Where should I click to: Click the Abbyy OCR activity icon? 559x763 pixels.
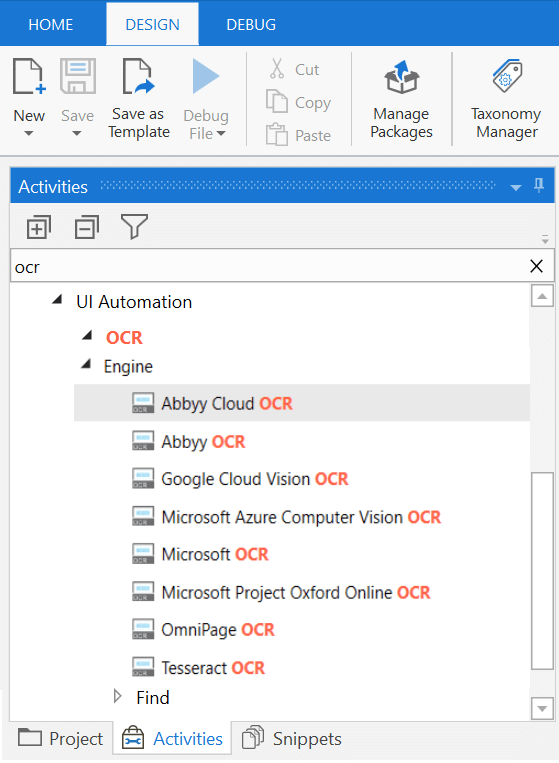tap(143, 441)
